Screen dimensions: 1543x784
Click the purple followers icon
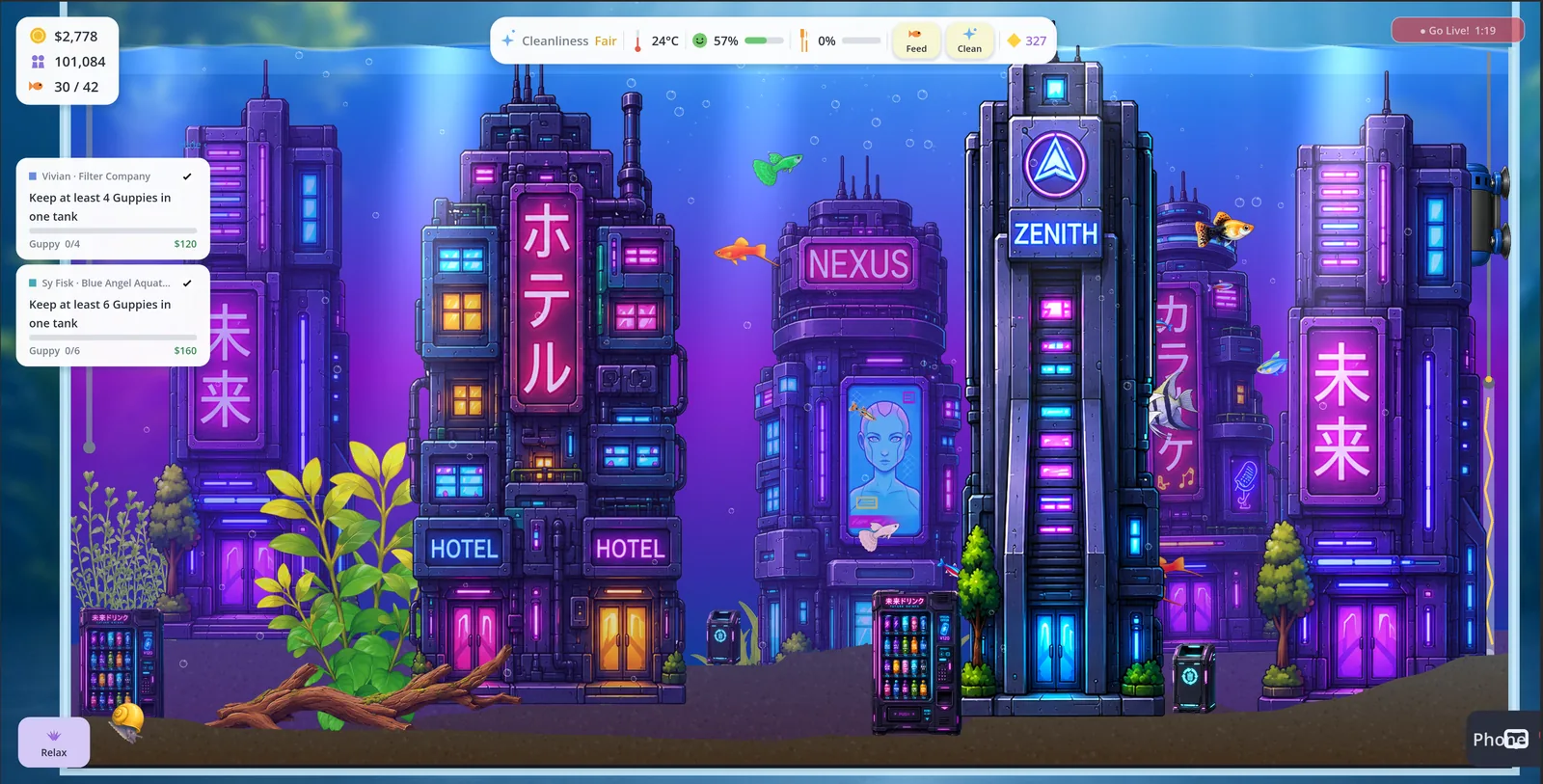click(38, 61)
